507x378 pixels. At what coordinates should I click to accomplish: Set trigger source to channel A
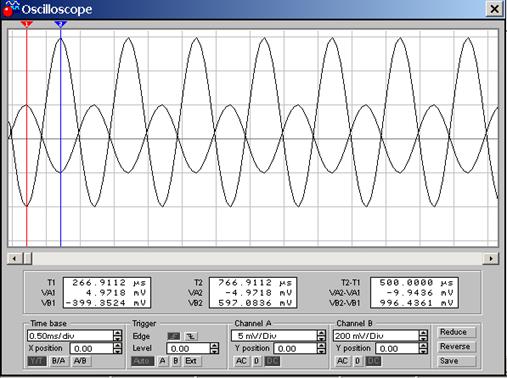click(x=162, y=361)
